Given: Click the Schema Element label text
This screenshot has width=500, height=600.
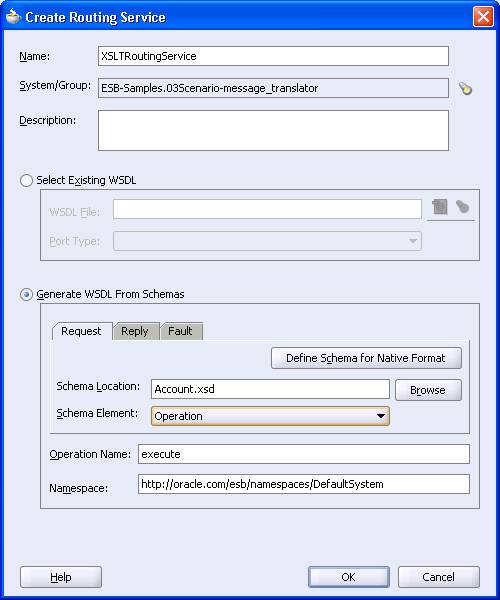Looking at the screenshot, I should tap(97, 413).
